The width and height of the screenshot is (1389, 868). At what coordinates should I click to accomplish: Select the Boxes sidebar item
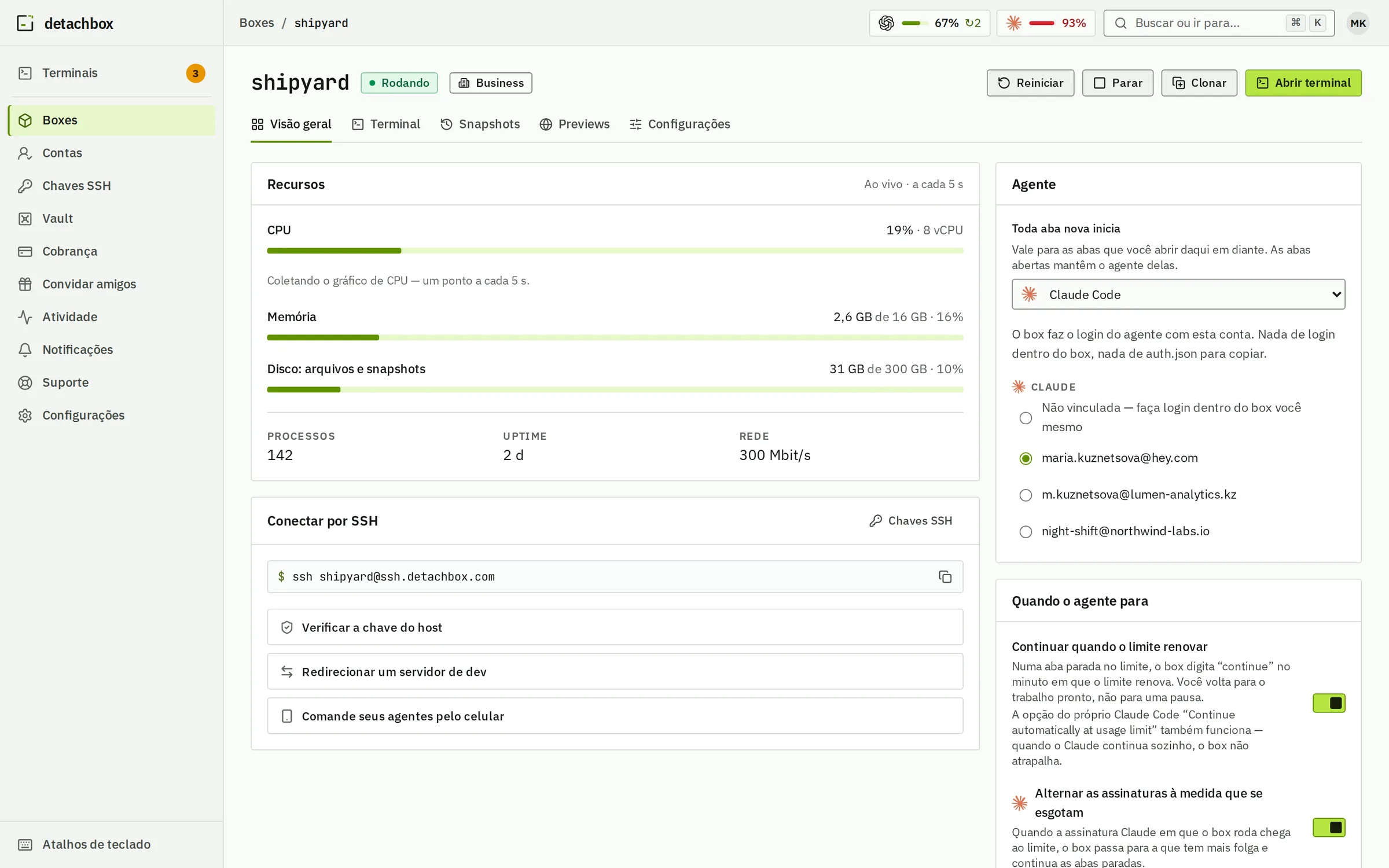coord(112,120)
